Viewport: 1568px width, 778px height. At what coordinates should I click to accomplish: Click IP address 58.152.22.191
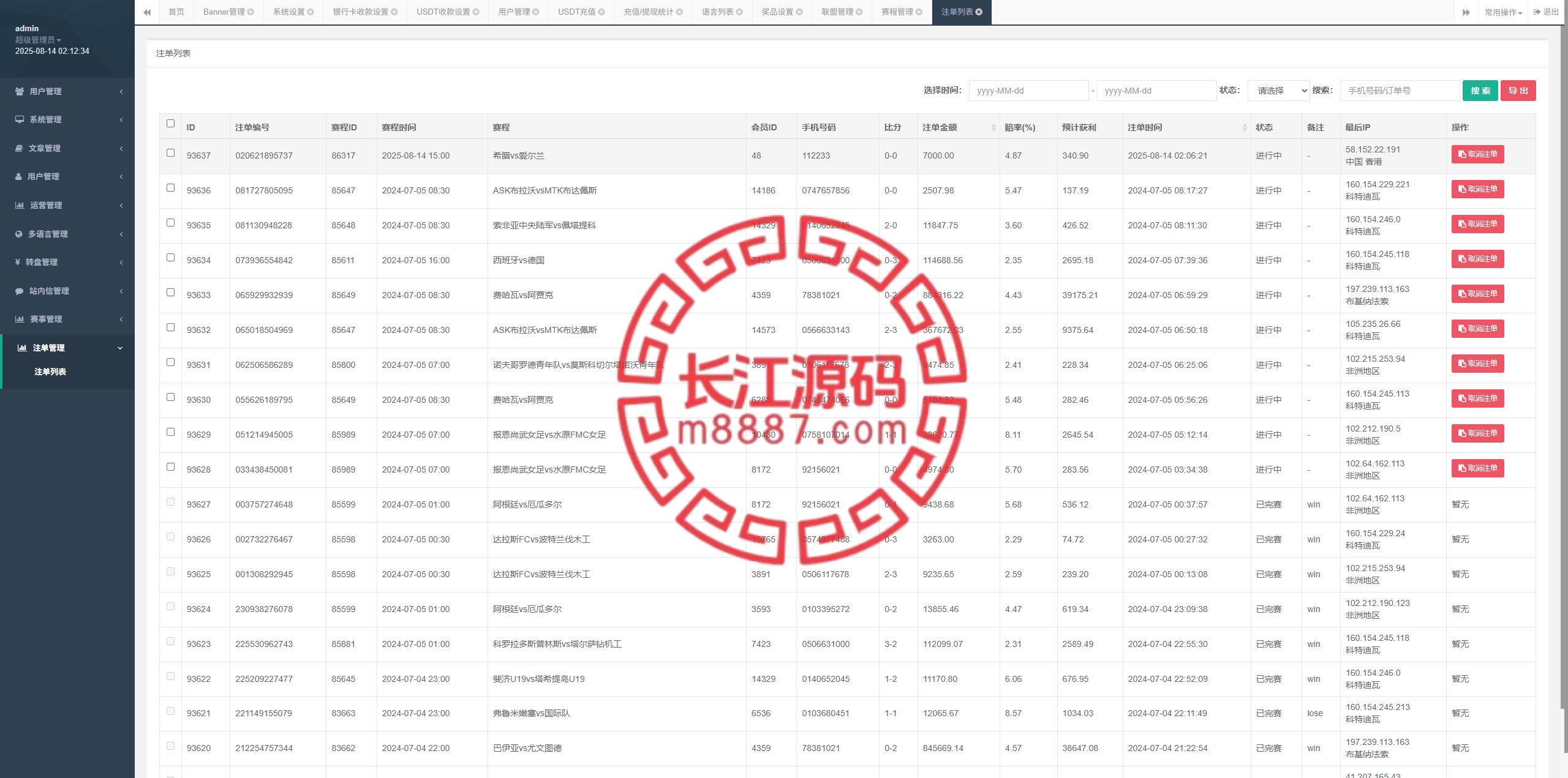coord(1373,149)
